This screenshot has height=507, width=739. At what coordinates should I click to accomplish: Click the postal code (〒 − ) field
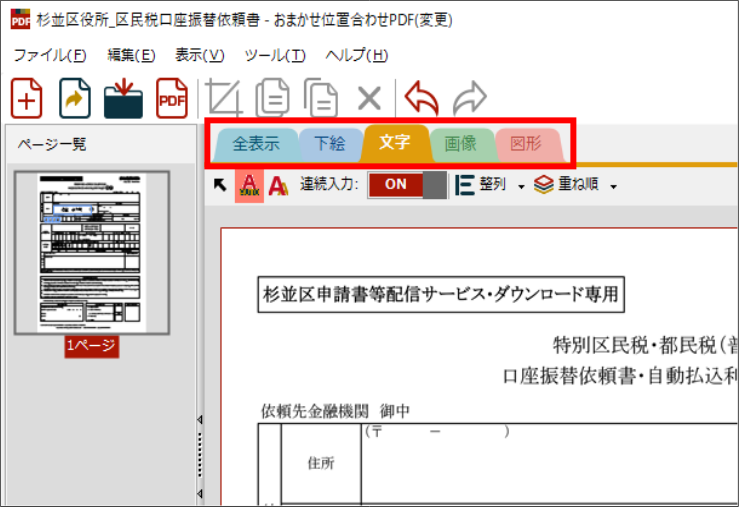click(x=437, y=431)
